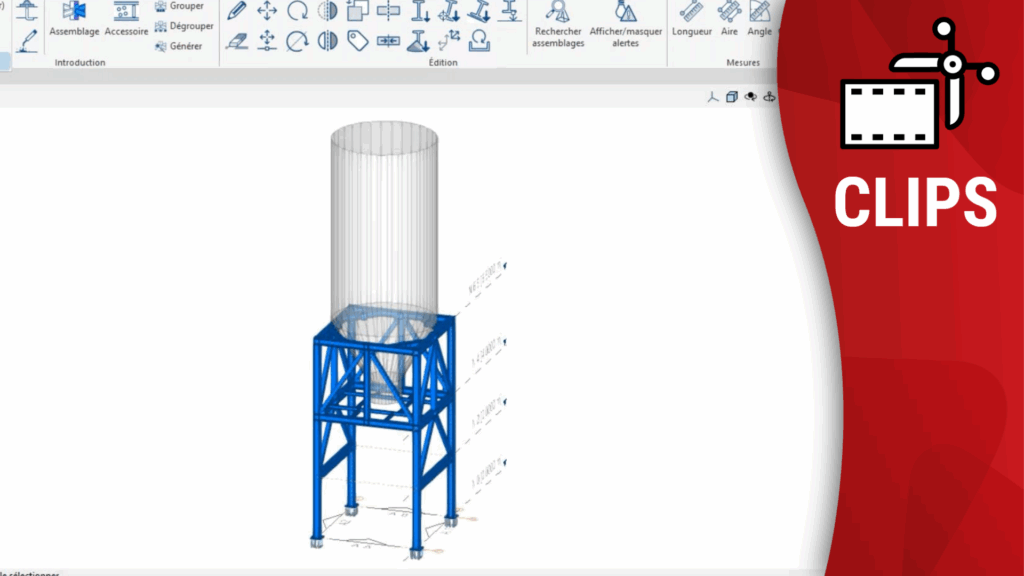This screenshot has height=576, width=1024.
Task: Click the overlapping squares copy icon
Action: click(x=357, y=11)
